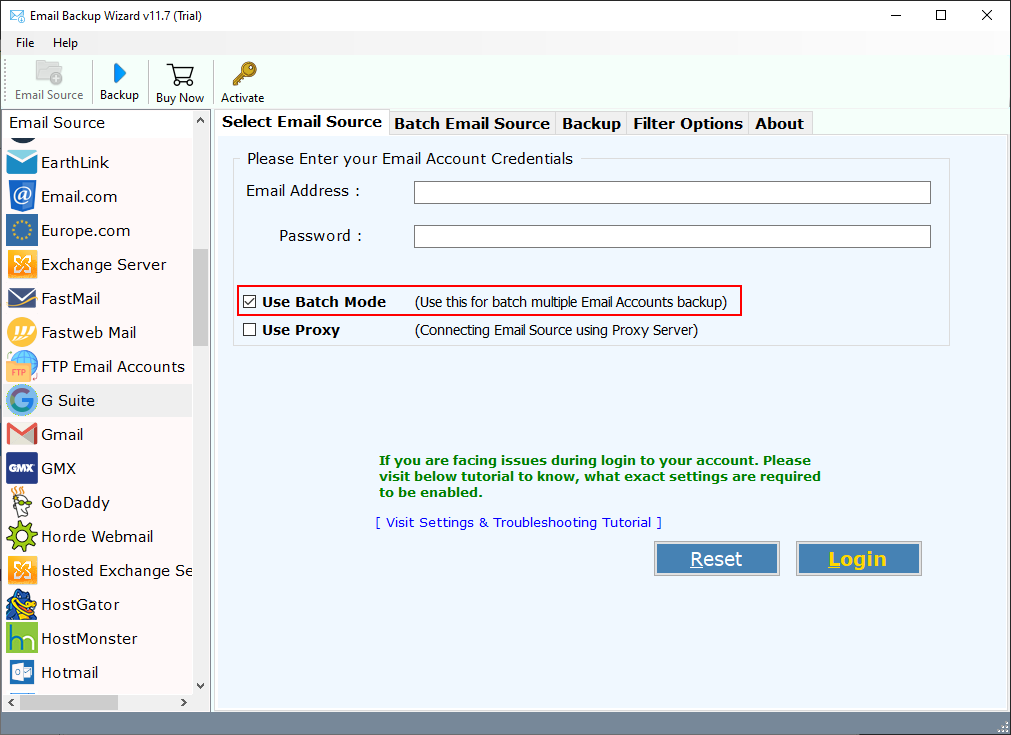The image size is (1011, 735).
Task: Select EarthLink text in source list
Action: tap(75, 162)
